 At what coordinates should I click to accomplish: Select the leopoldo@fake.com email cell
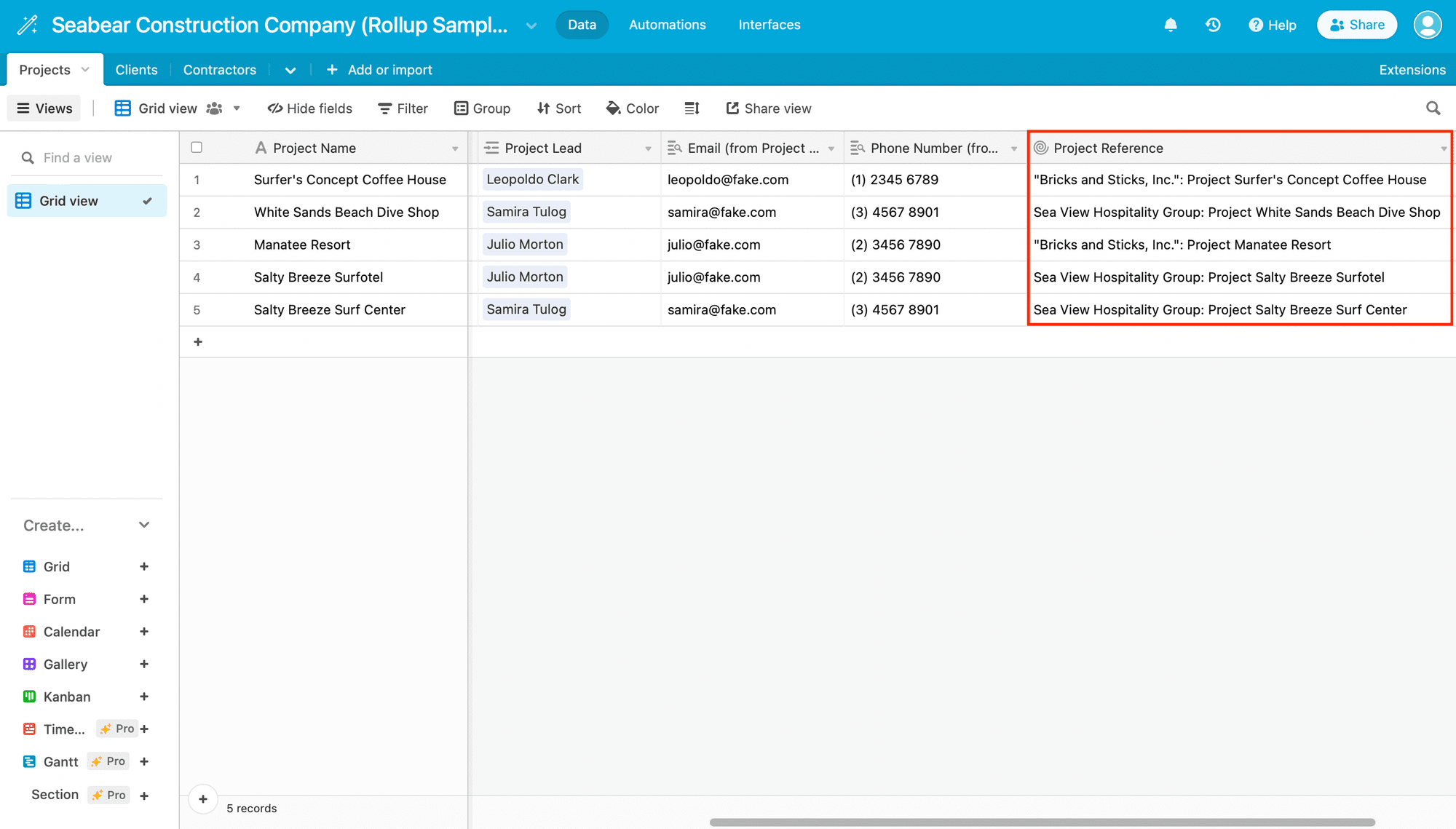point(752,180)
